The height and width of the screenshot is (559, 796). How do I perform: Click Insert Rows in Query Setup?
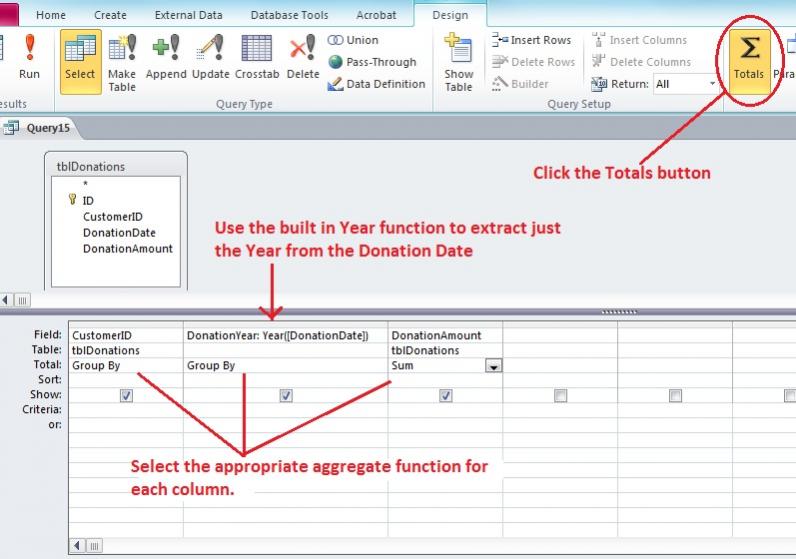532,40
